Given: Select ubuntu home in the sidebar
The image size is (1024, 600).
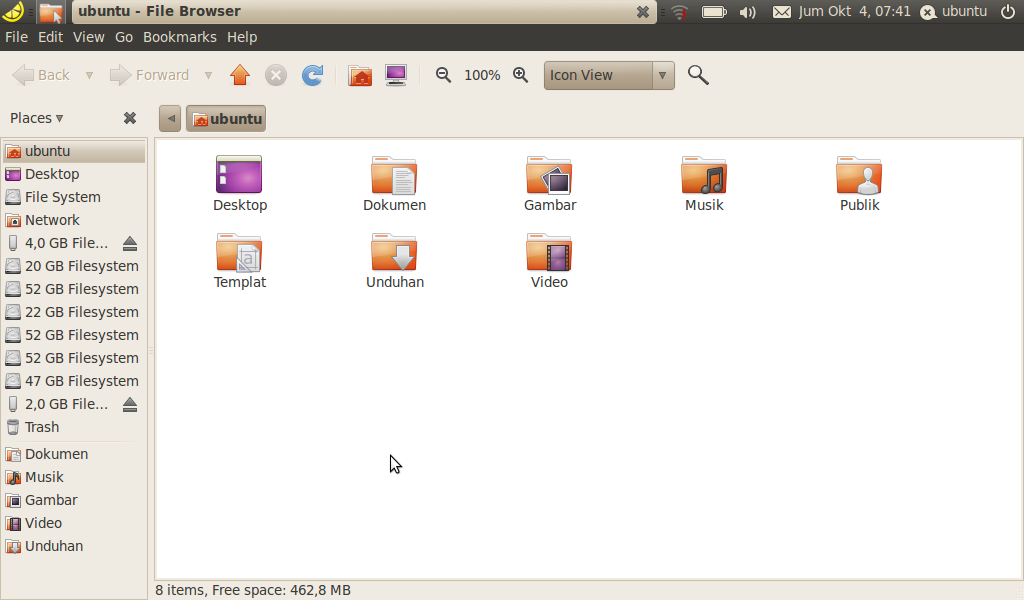Looking at the screenshot, I should 74,151.
